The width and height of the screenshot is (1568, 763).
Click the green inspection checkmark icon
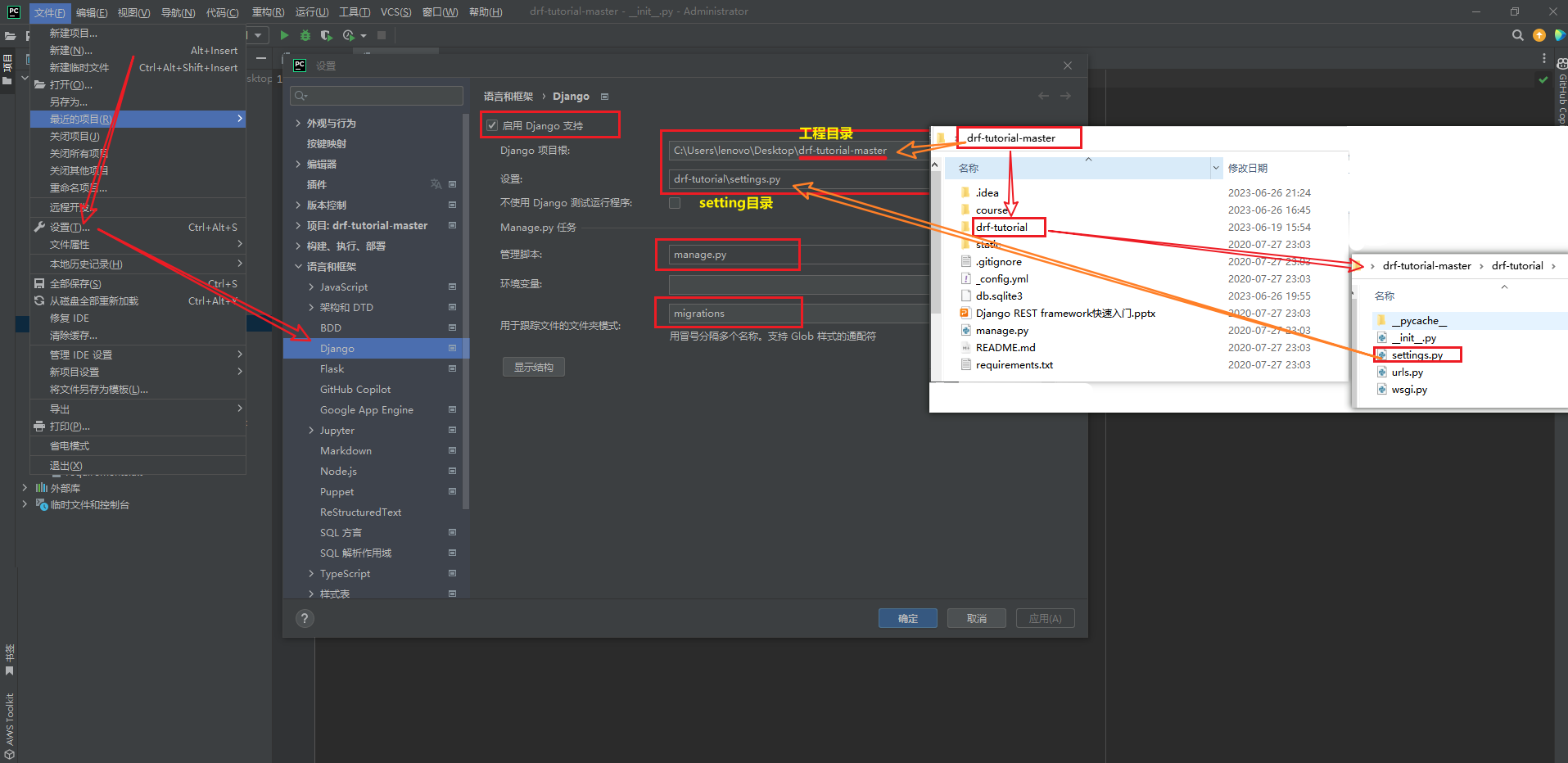(x=1543, y=79)
